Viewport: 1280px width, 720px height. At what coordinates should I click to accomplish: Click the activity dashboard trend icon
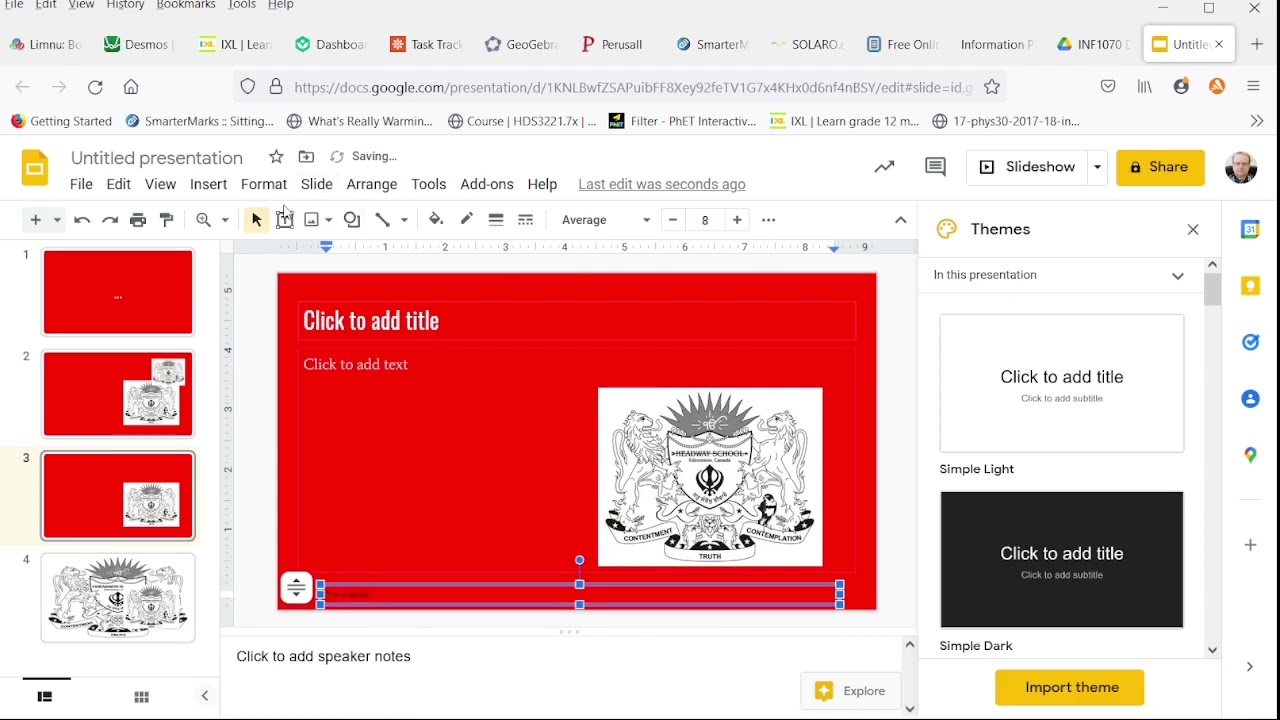coord(884,167)
